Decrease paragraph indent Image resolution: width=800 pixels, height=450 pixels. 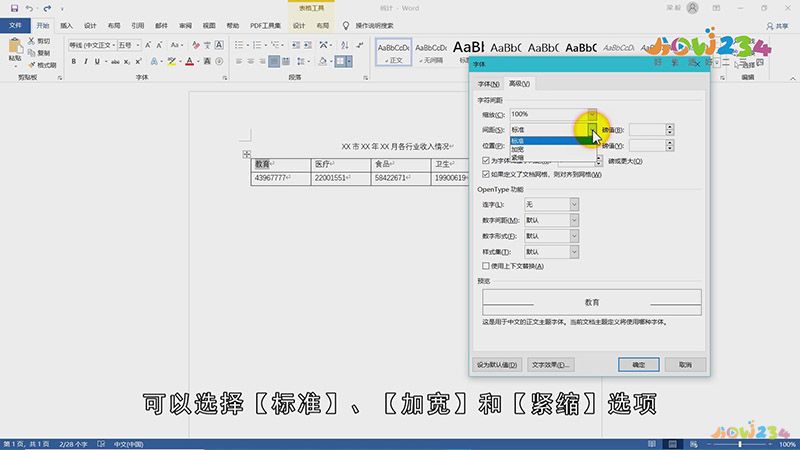[296, 45]
